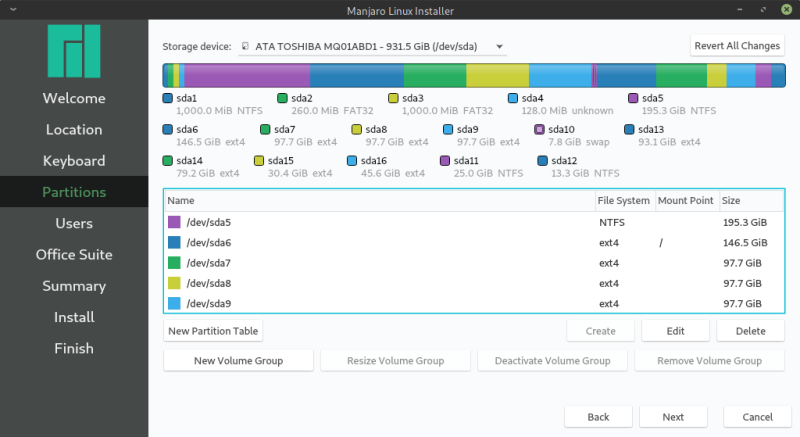Click the Edit button

[675, 331]
